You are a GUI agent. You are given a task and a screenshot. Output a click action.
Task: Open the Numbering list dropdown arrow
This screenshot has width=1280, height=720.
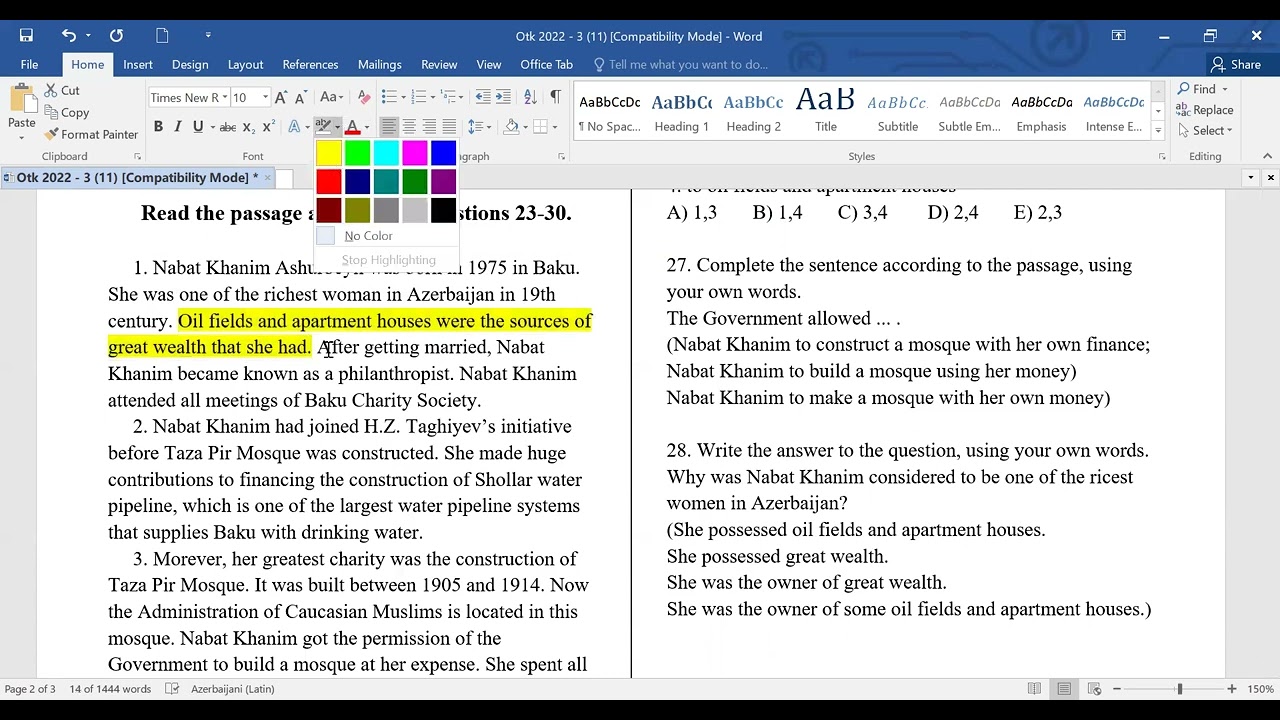click(x=432, y=97)
